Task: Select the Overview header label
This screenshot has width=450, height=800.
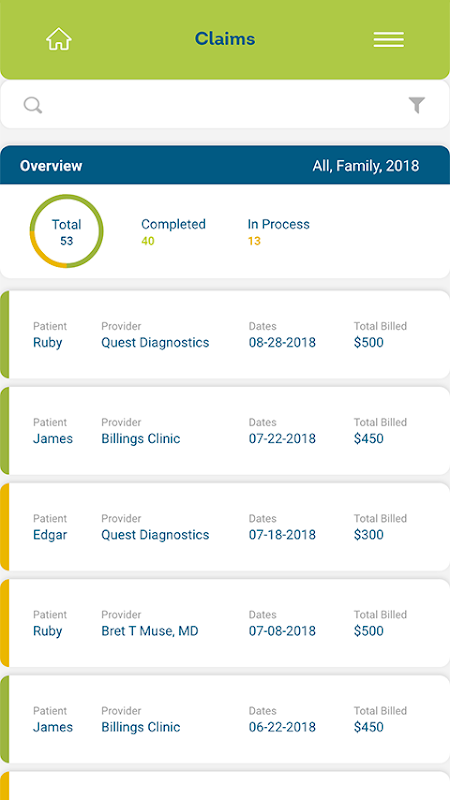Action: (51, 166)
